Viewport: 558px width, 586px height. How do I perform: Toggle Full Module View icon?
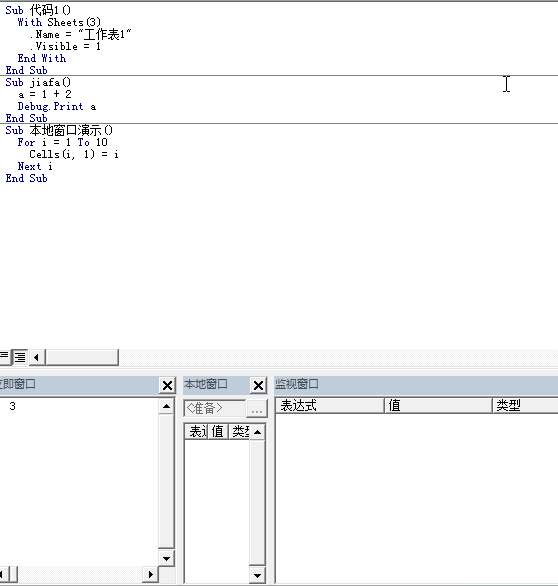point(20,357)
